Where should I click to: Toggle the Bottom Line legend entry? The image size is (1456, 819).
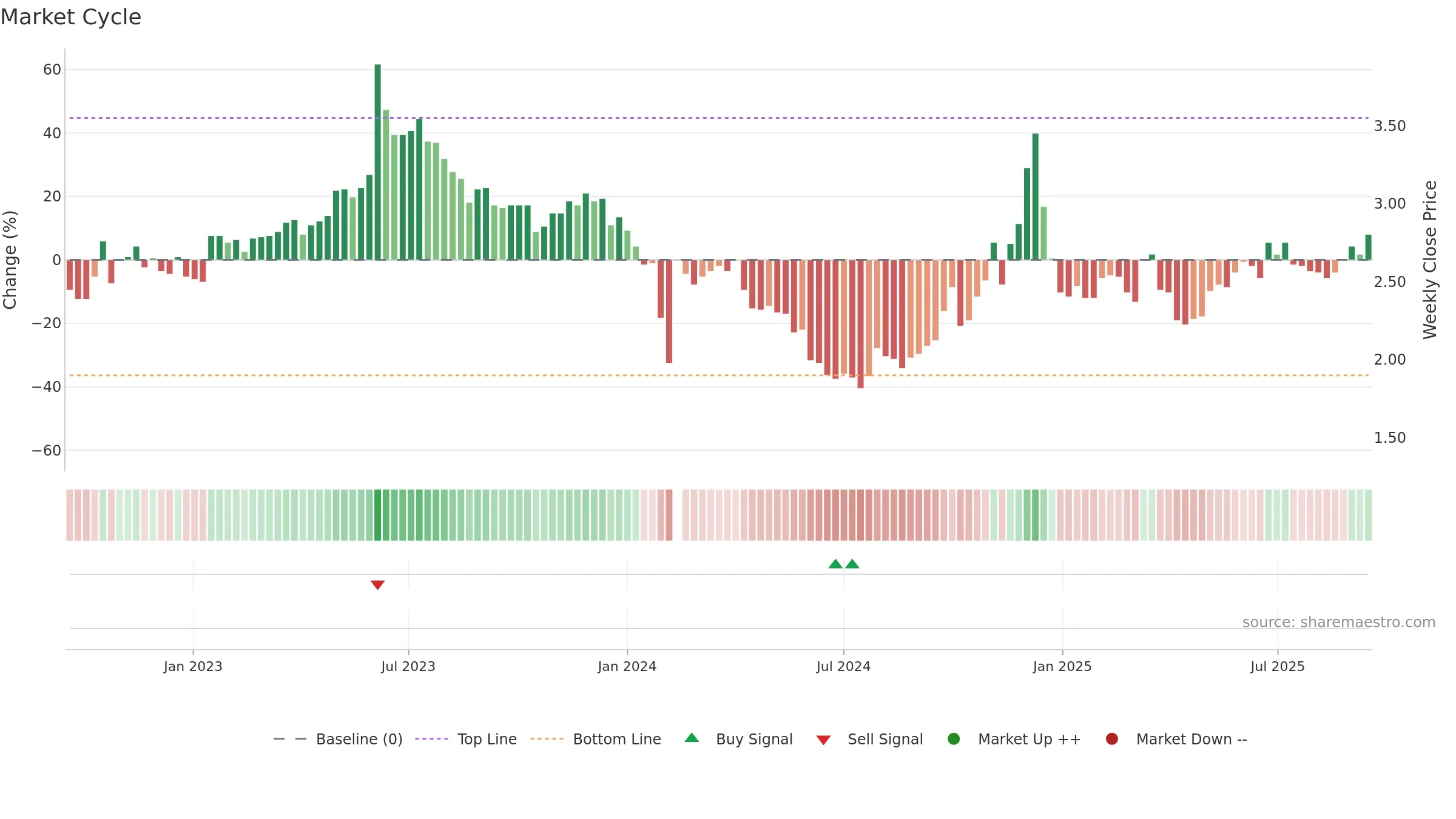coord(596,739)
